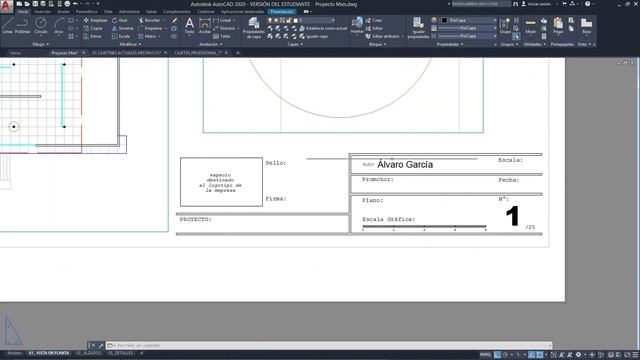Toggle the PAPEL space button in status bar
This screenshot has width=640, height=360.
click(x=485, y=355)
